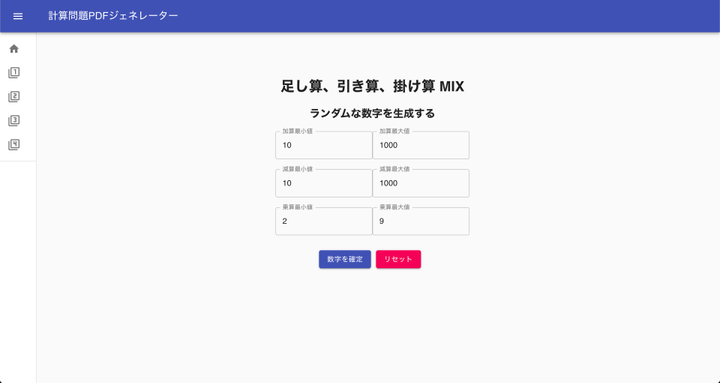Focus the 加算最小値 input field
Screen dimensions: 720x383
324,145
